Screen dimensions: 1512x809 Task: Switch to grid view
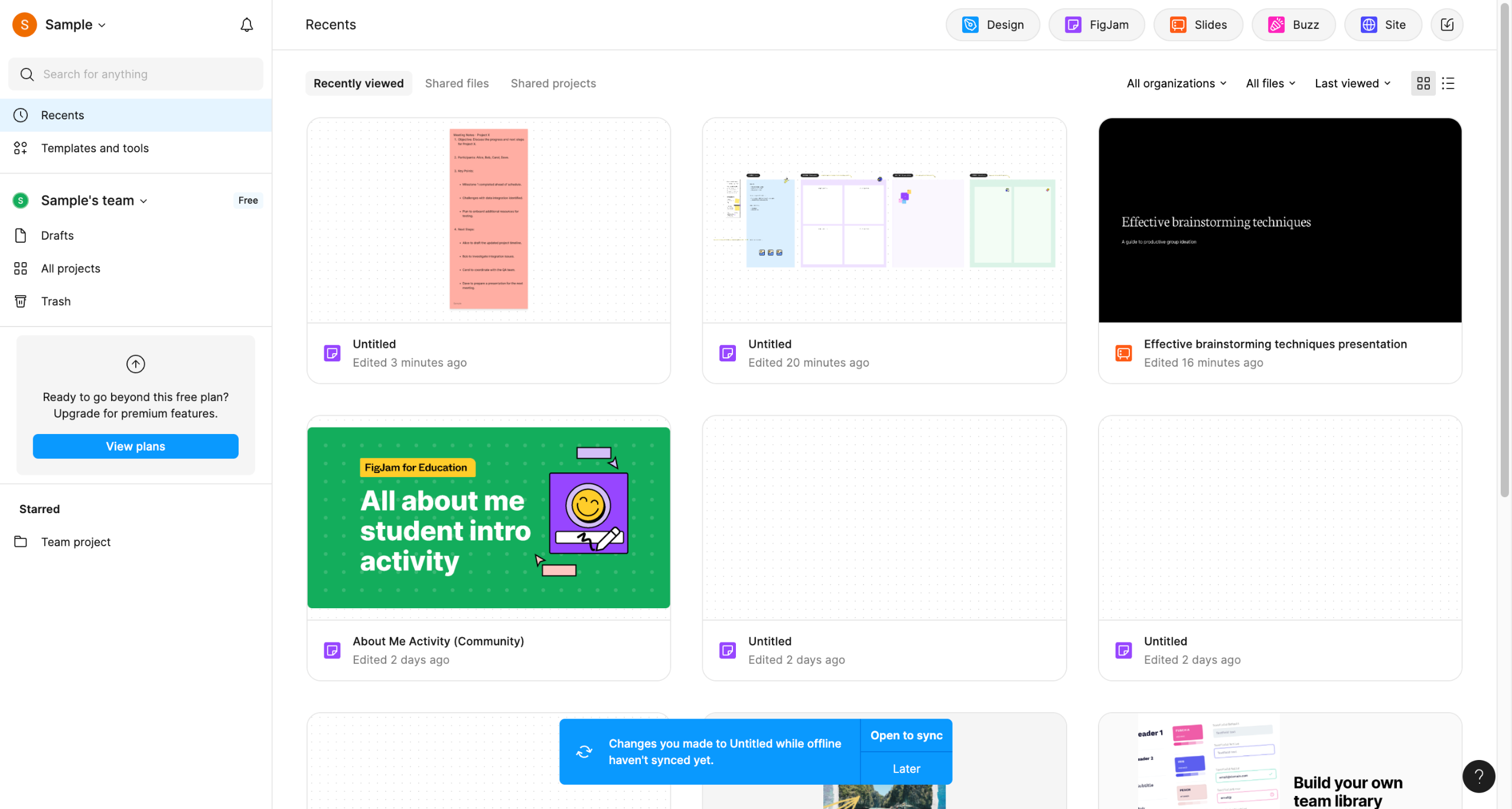[1423, 83]
